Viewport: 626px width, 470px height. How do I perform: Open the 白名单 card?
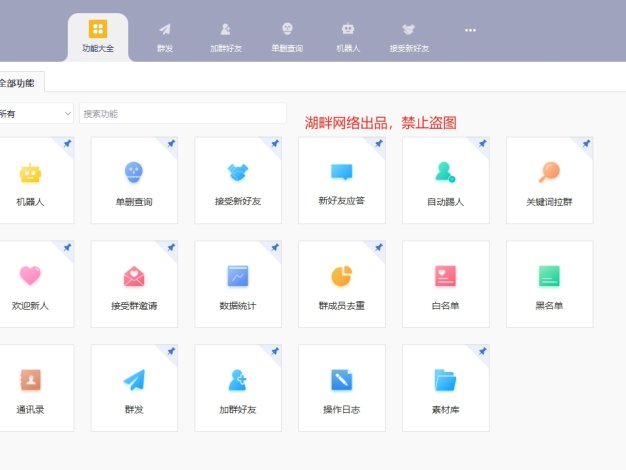(x=446, y=284)
